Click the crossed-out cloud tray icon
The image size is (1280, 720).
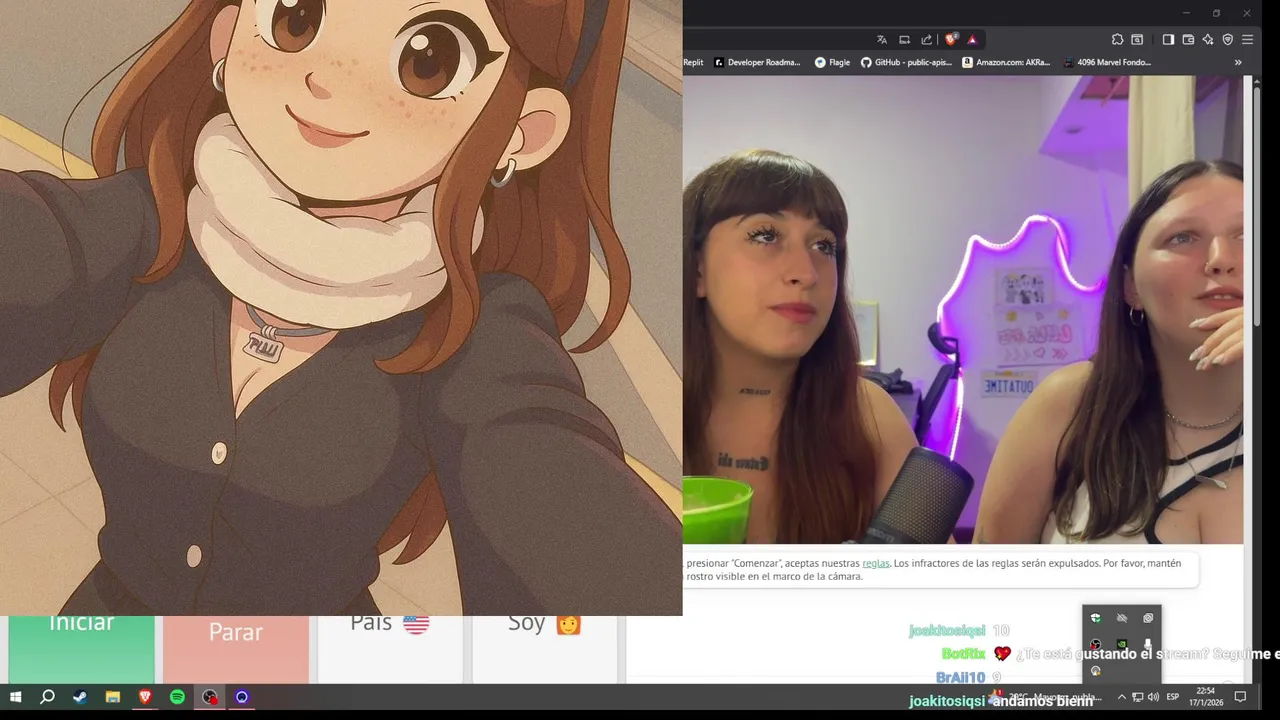(x=1122, y=618)
